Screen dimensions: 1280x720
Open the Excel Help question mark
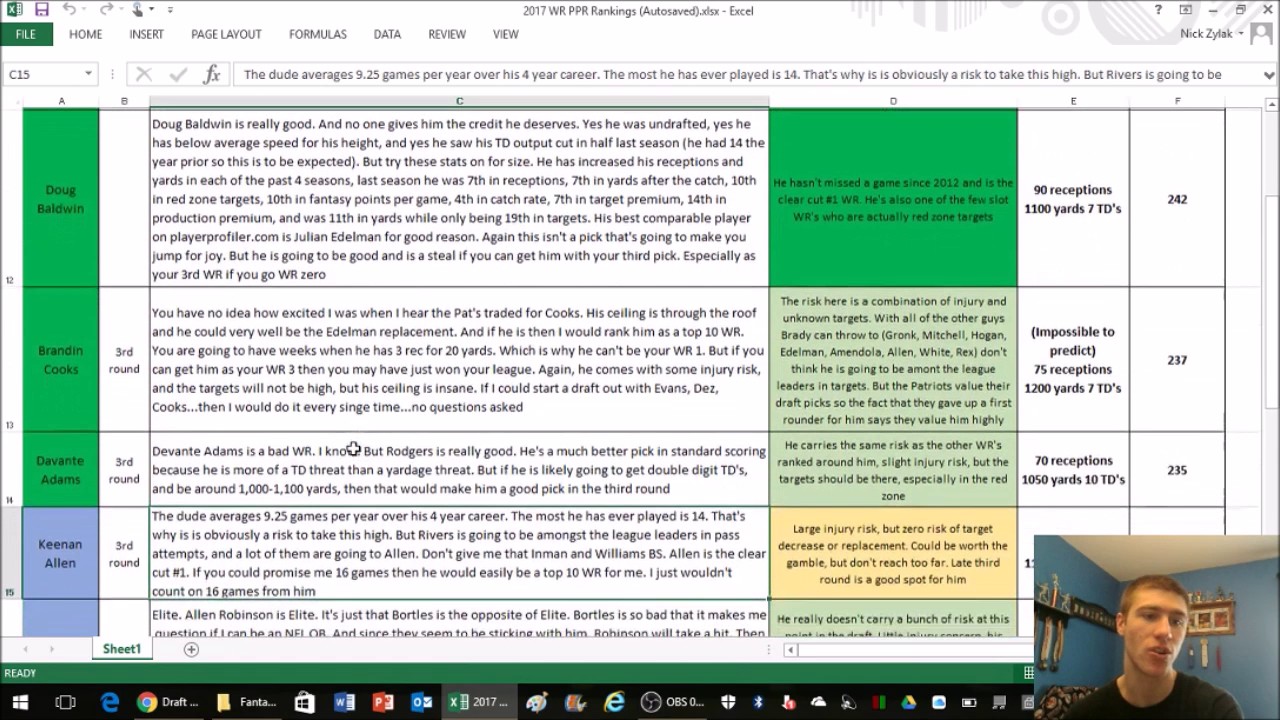tap(1158, 10)
